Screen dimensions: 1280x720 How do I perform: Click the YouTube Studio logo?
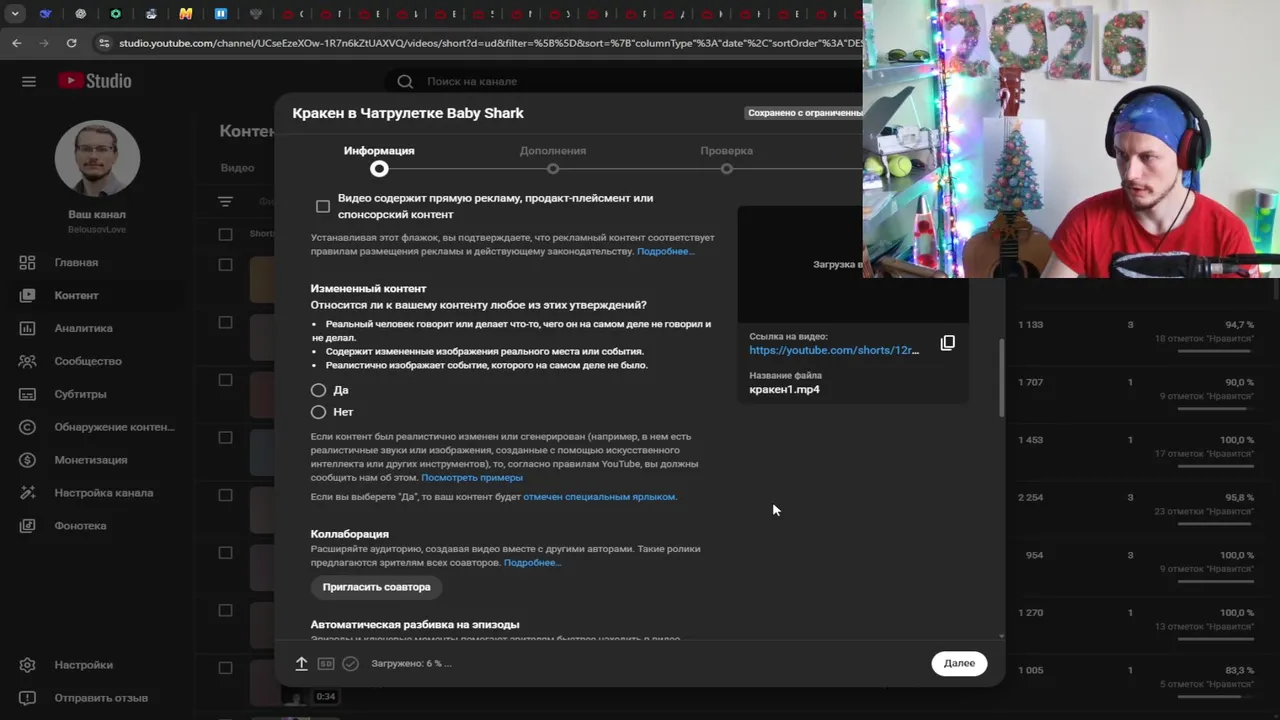[x=94, y=81]
